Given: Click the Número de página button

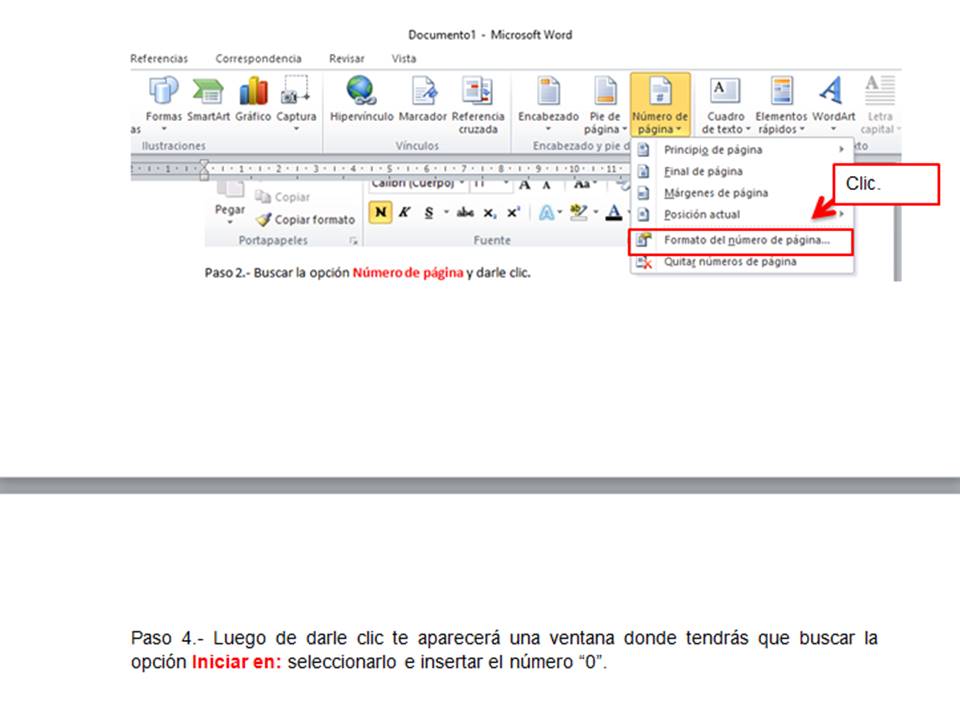Looking at the screenshot, I should 660,105.
